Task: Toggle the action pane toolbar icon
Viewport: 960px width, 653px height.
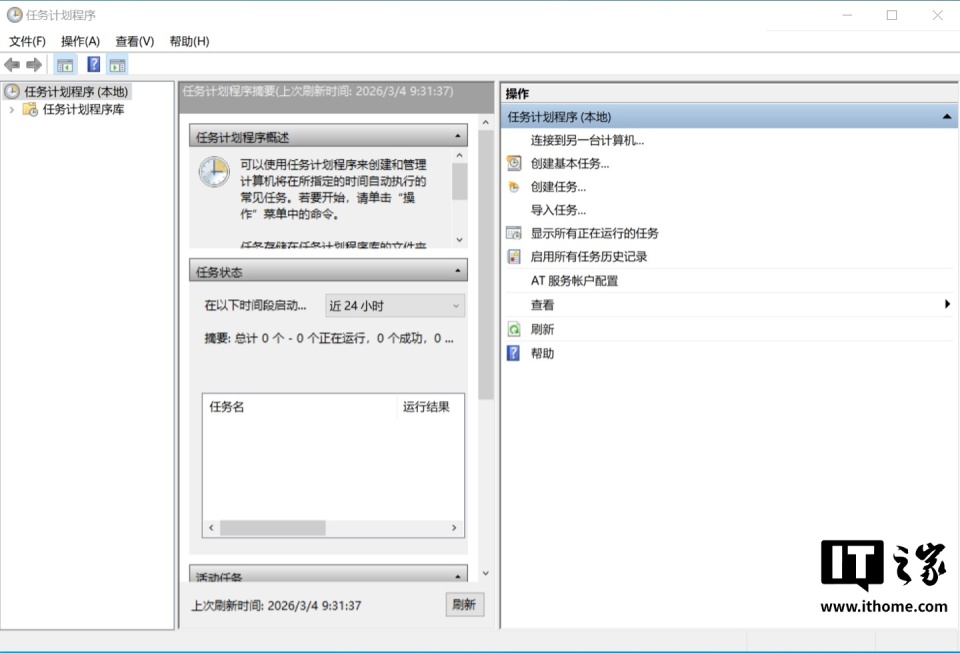Action: pyautogui.click(x=118, y=64)
